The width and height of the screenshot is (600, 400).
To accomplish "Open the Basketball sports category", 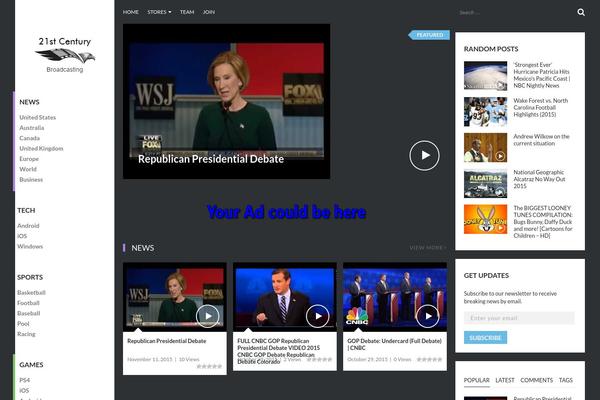I will (31, 292).
